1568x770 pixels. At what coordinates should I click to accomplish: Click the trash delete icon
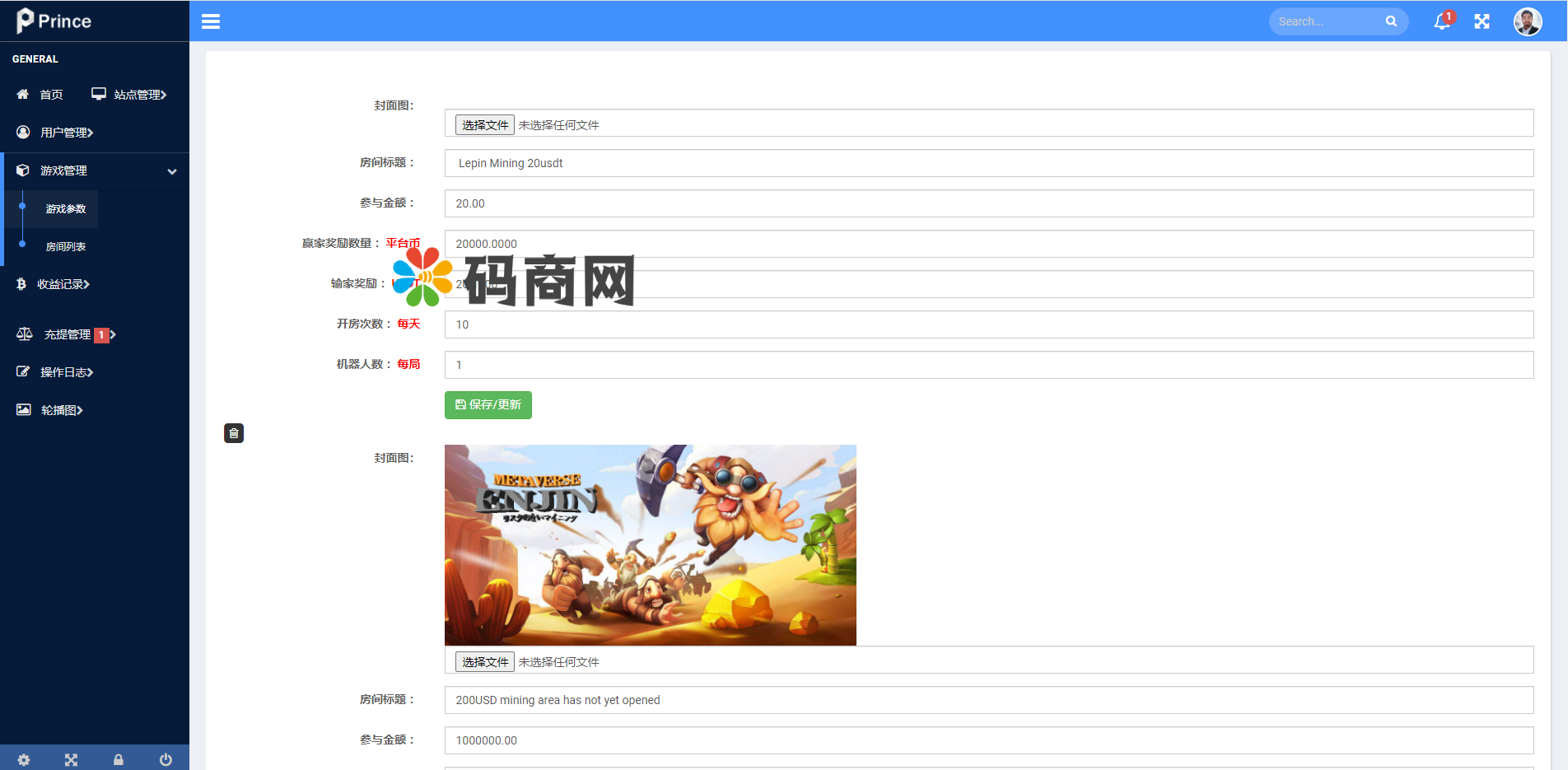234,433
